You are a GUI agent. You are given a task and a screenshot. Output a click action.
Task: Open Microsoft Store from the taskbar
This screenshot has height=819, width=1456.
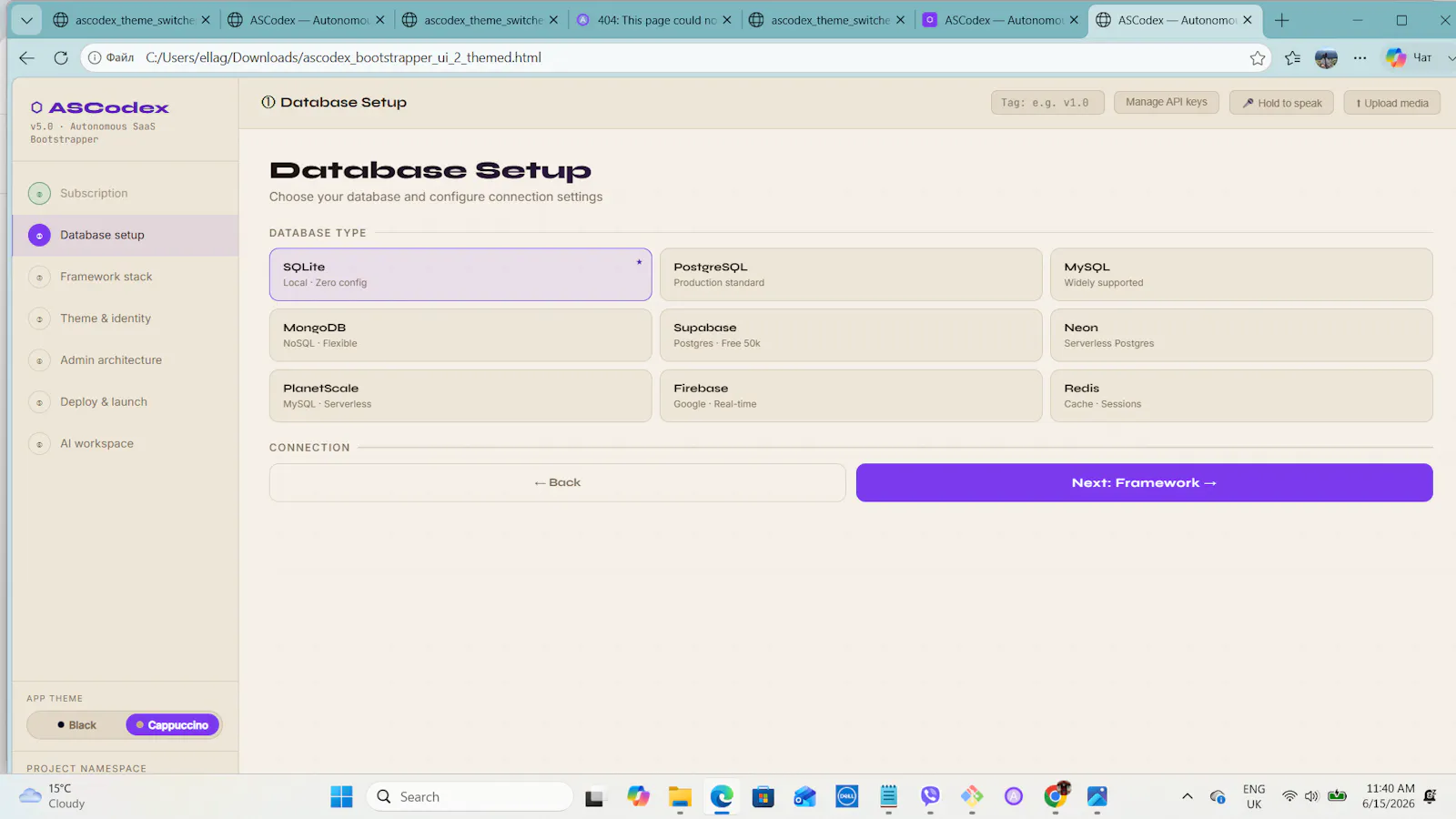coord(763,797)
